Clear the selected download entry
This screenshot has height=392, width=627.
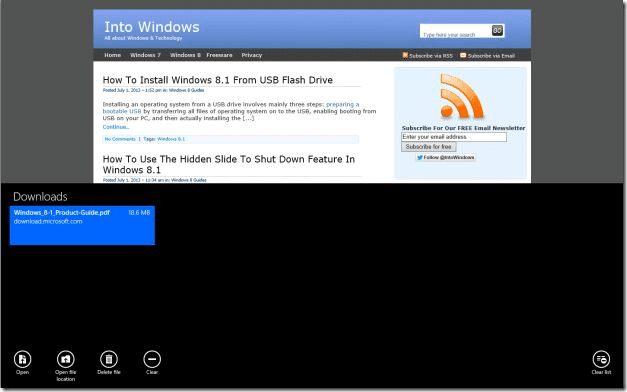[x=152, y=359]
